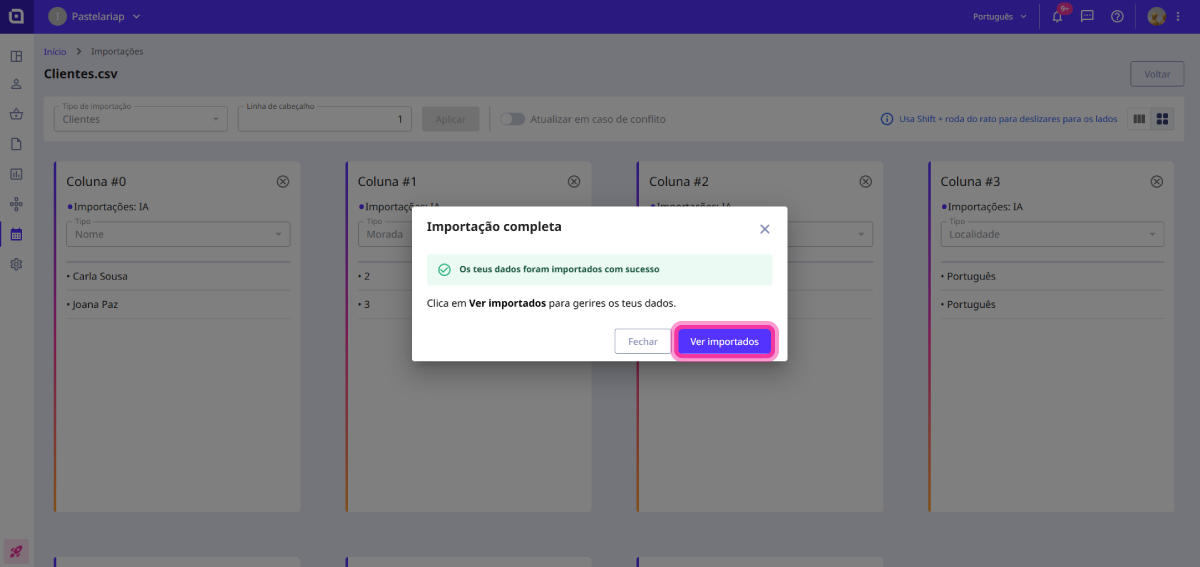Open the help question mark icon

[x=1117, y=17]
